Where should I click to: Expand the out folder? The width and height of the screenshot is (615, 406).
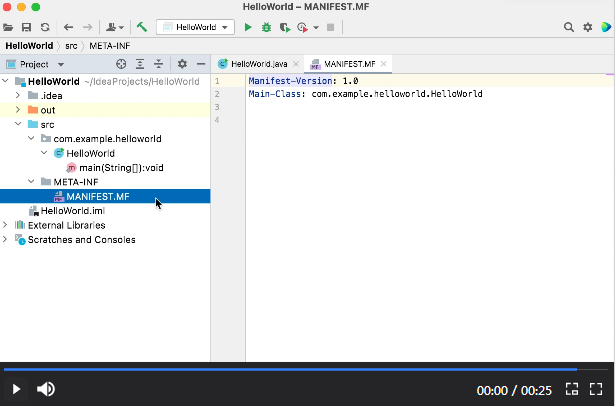coord(18,110)
